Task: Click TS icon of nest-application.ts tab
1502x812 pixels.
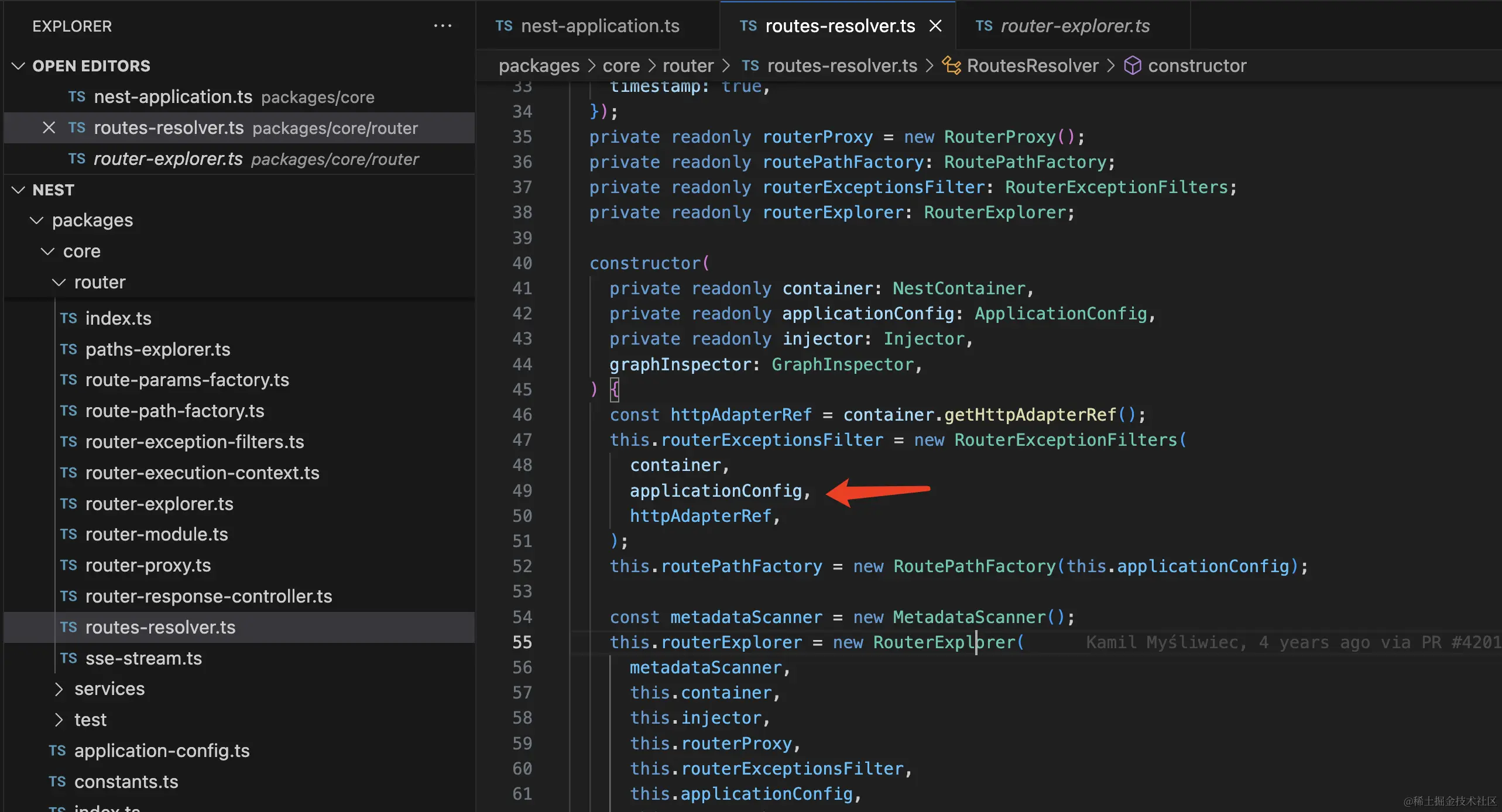Action: [504, 26]
